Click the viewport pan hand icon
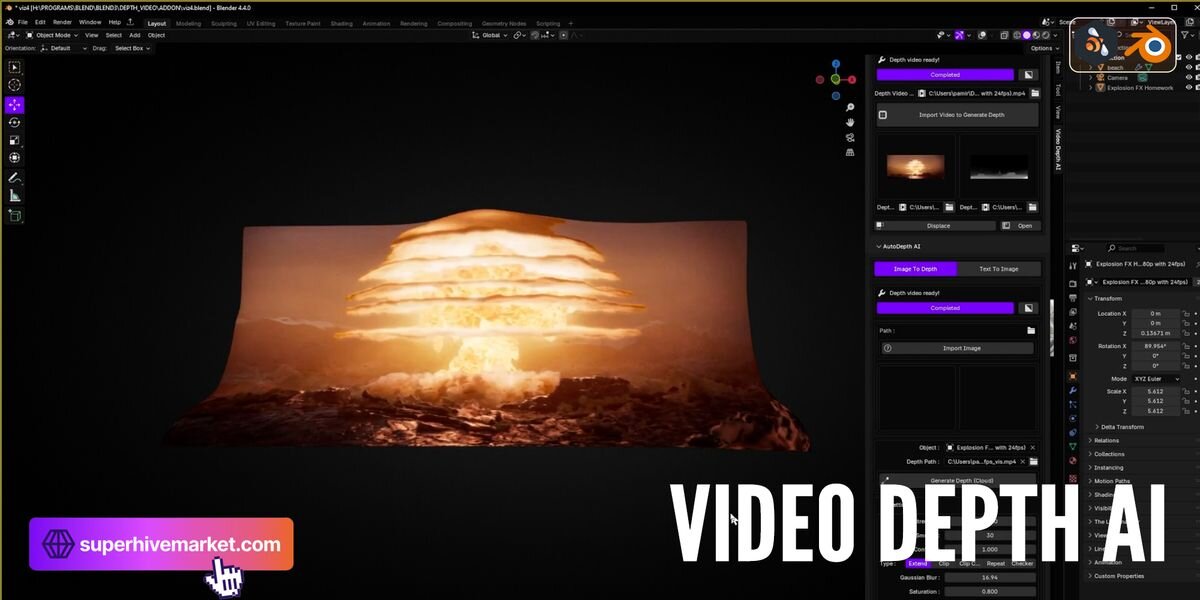The height and width of the screenshot is (600, 1200). pos(850,122)
